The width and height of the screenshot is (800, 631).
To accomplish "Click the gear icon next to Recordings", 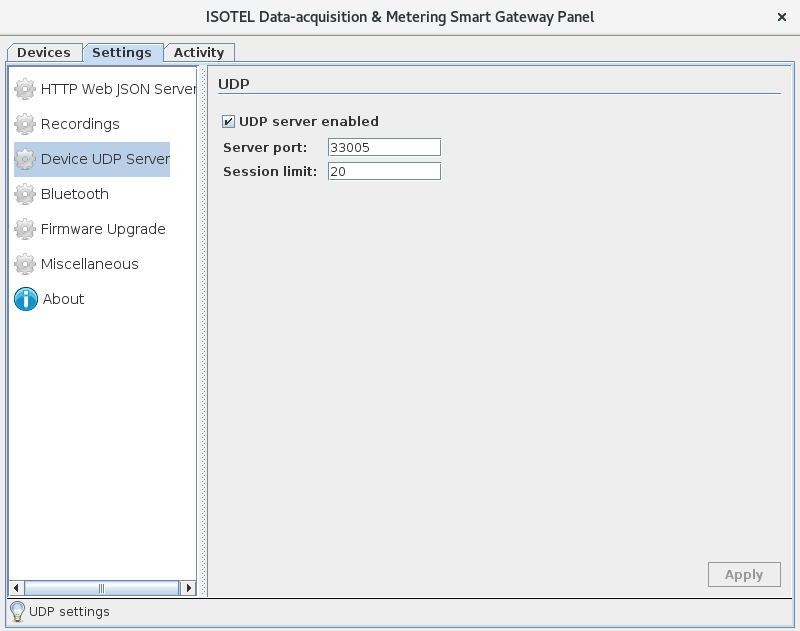I will click(25, 124).
